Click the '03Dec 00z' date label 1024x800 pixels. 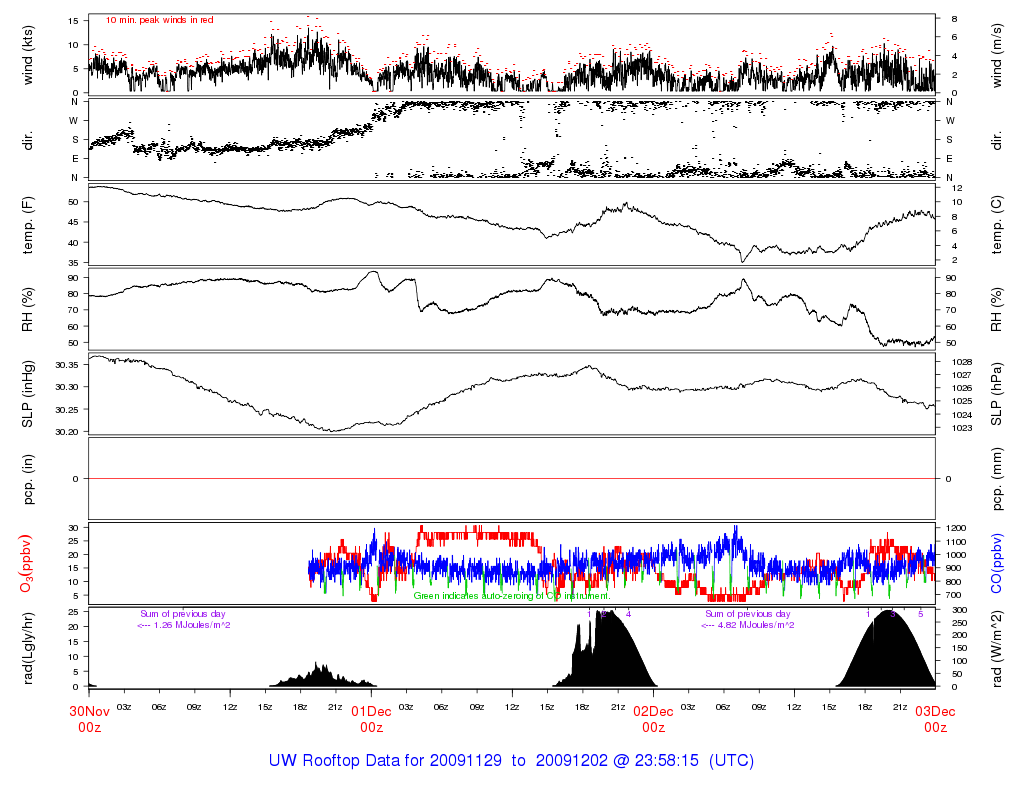point(935,719)
